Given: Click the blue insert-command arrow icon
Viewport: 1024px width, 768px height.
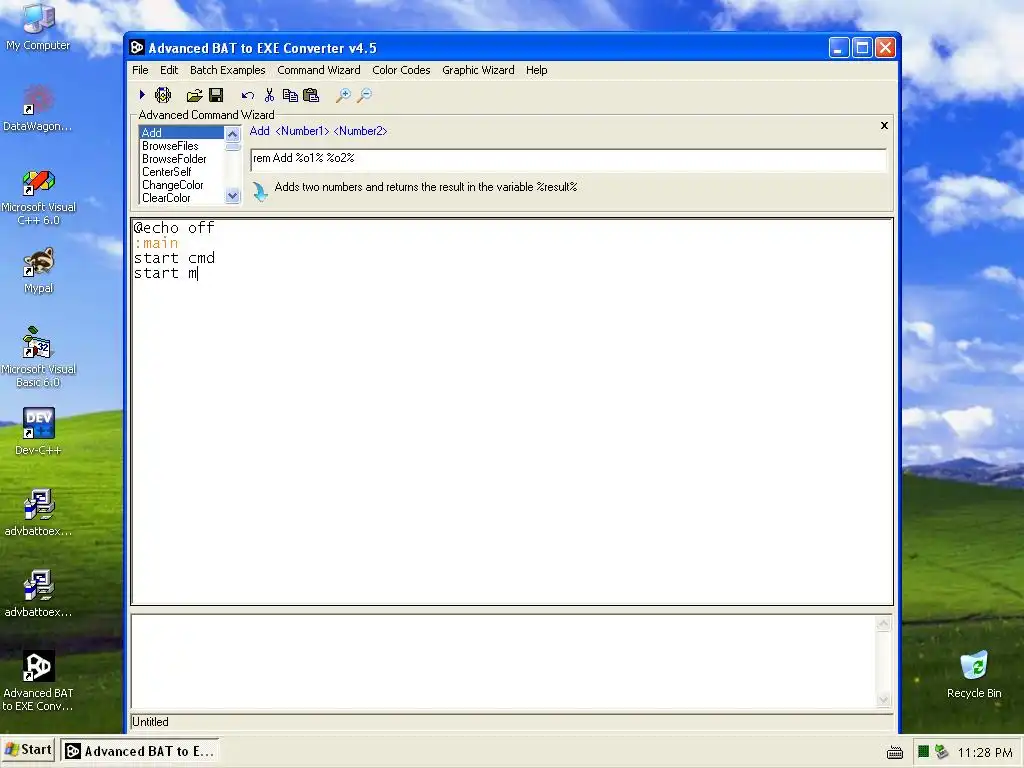Looking at the screenshot, I should pos(260,191).
